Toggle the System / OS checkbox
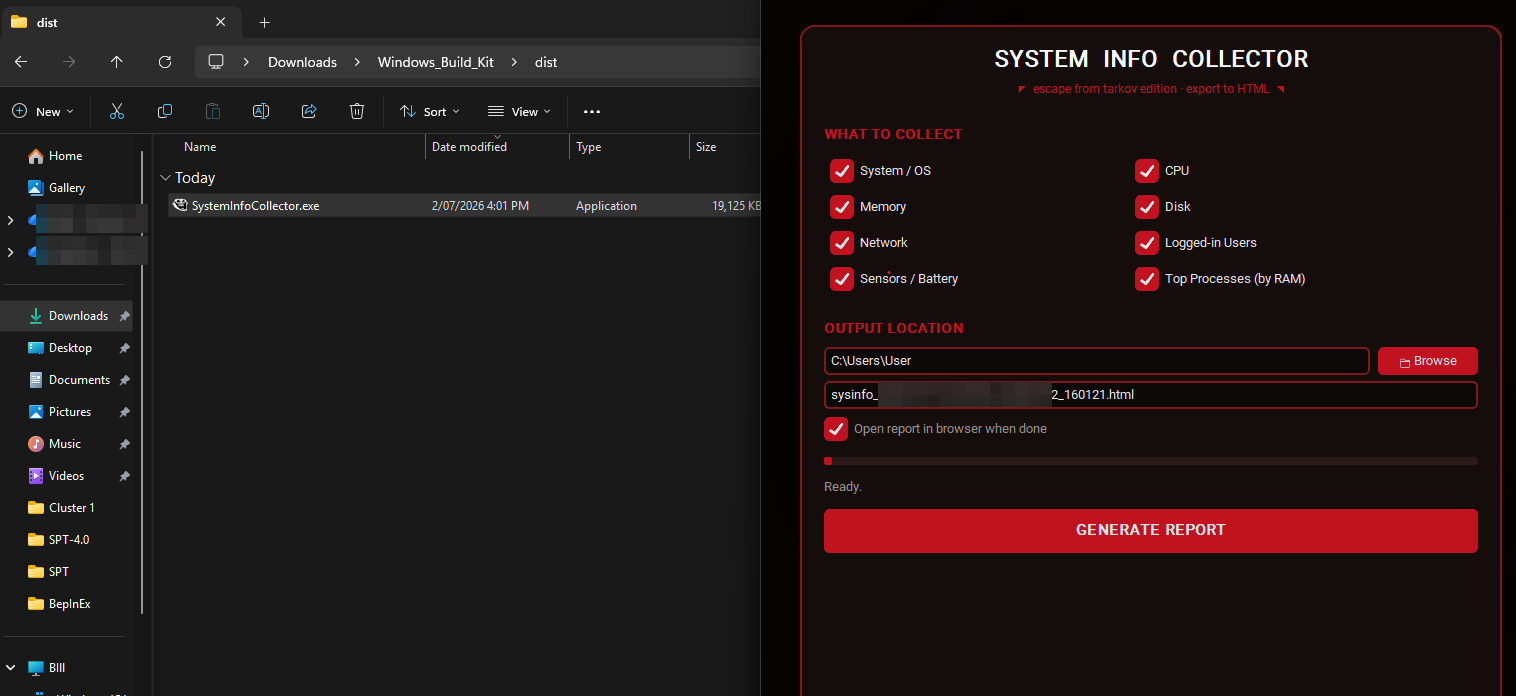The image size is (1516, 696). (x=841, y=171)
